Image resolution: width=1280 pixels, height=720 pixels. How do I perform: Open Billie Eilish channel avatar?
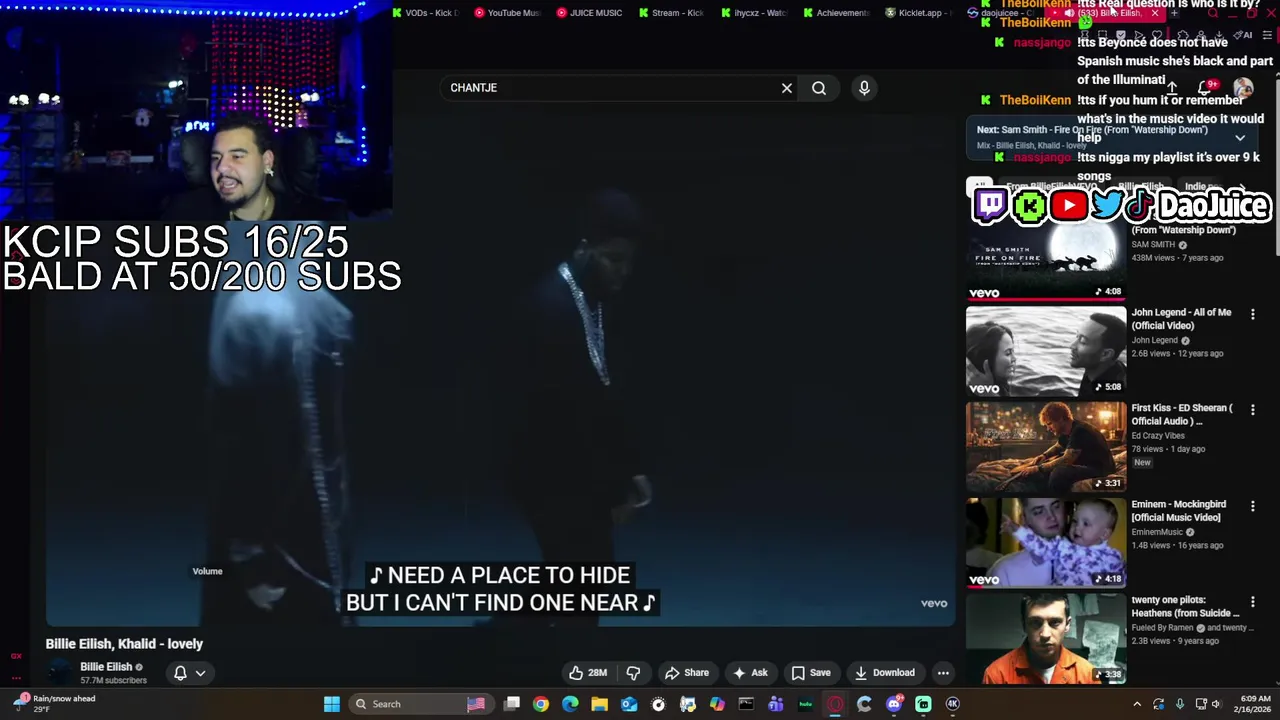coord(60,673)
